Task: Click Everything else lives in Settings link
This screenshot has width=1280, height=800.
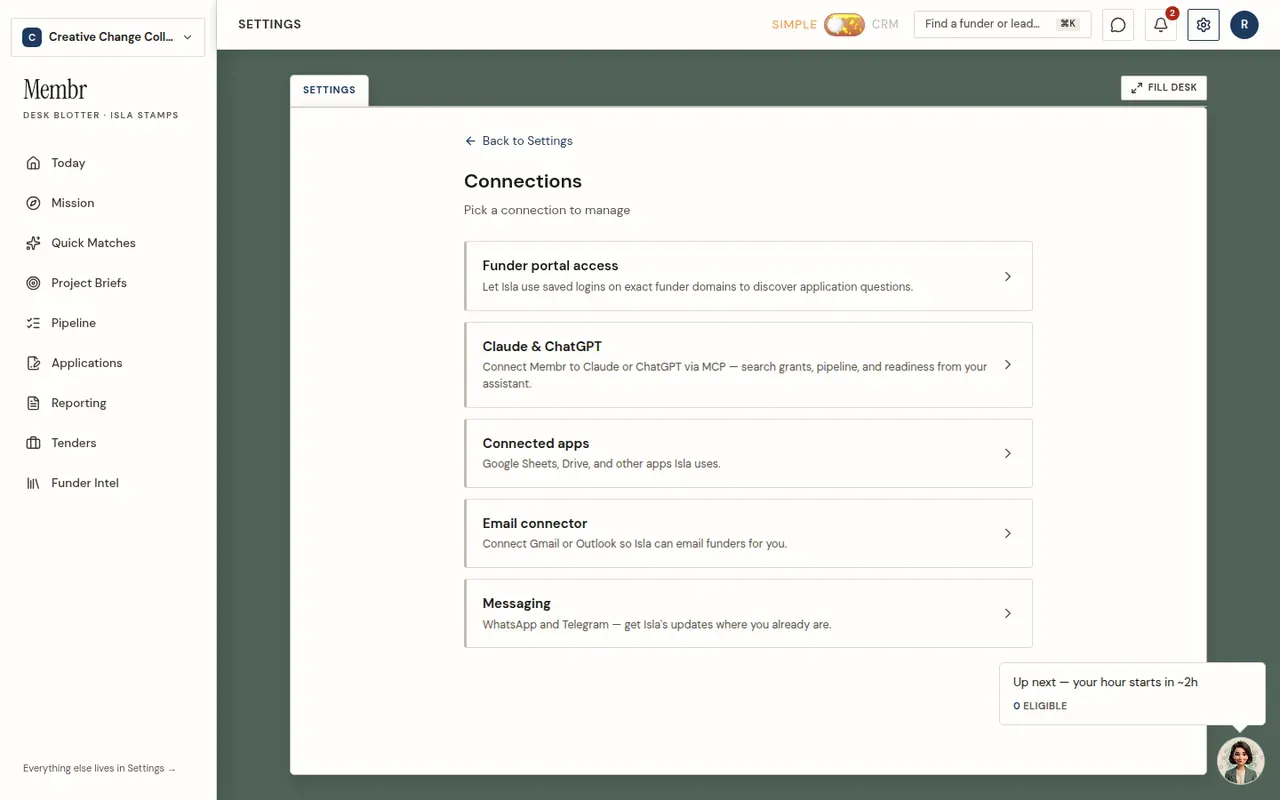Action: [99, 768]
